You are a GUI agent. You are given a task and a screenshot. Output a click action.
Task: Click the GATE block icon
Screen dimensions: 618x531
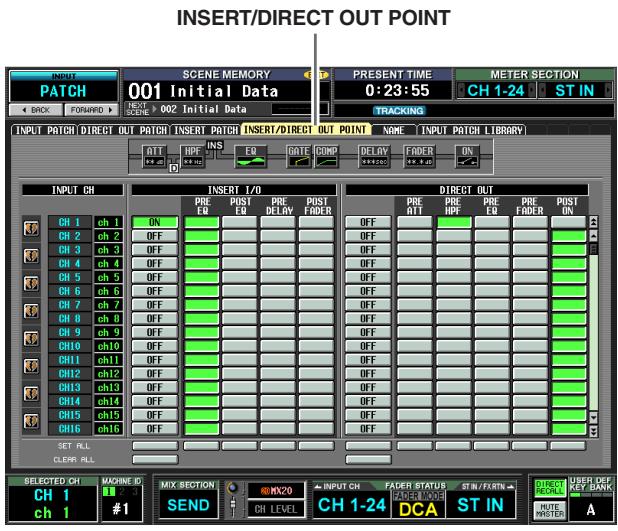click(299, 156)
